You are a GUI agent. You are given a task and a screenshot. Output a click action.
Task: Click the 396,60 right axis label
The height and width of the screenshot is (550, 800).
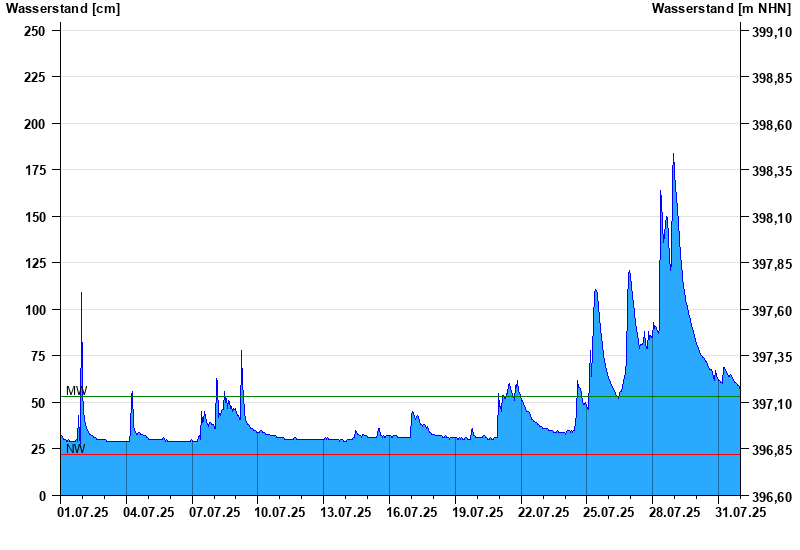(772, 496)
